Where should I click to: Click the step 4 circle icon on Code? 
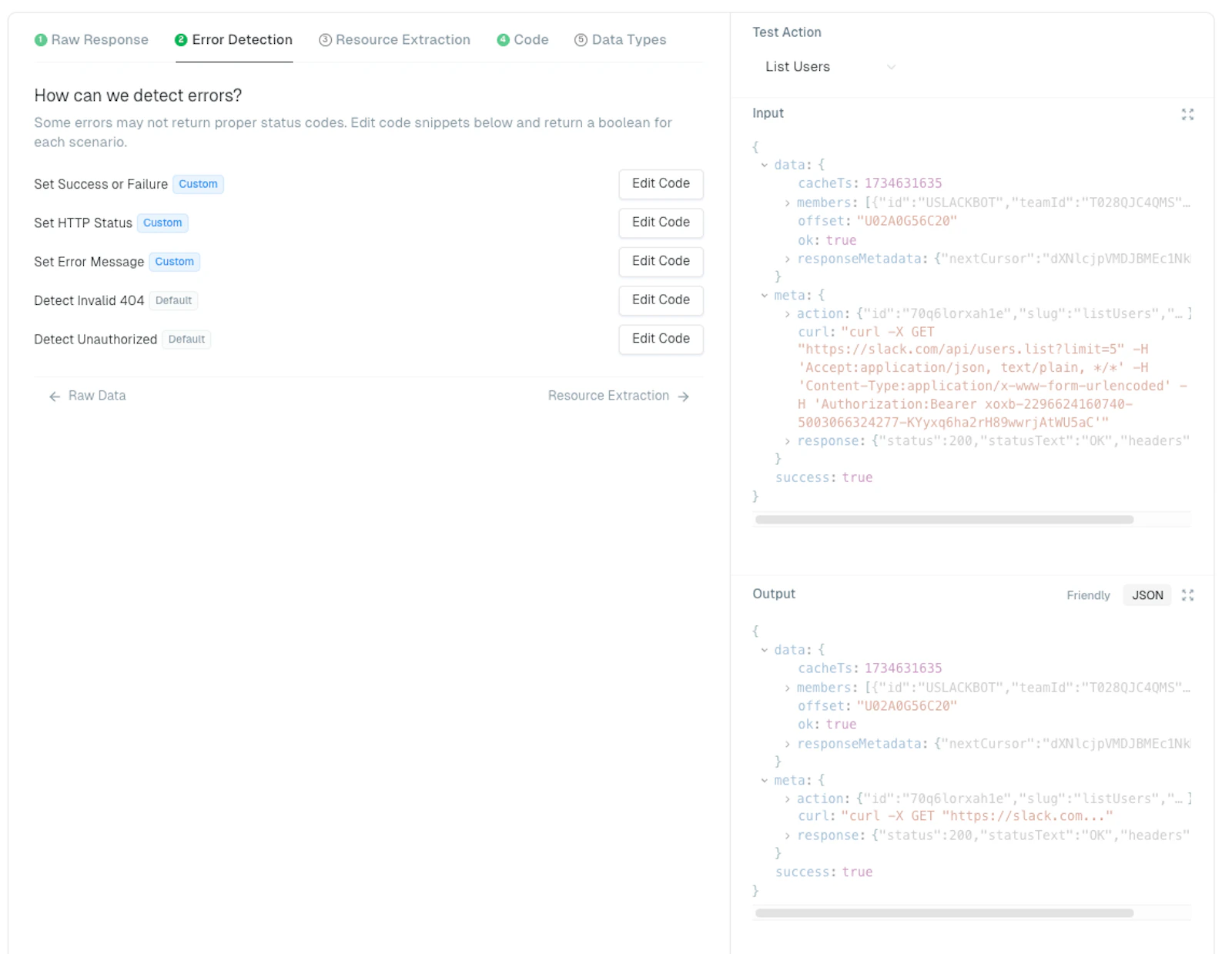coord(503,40)
